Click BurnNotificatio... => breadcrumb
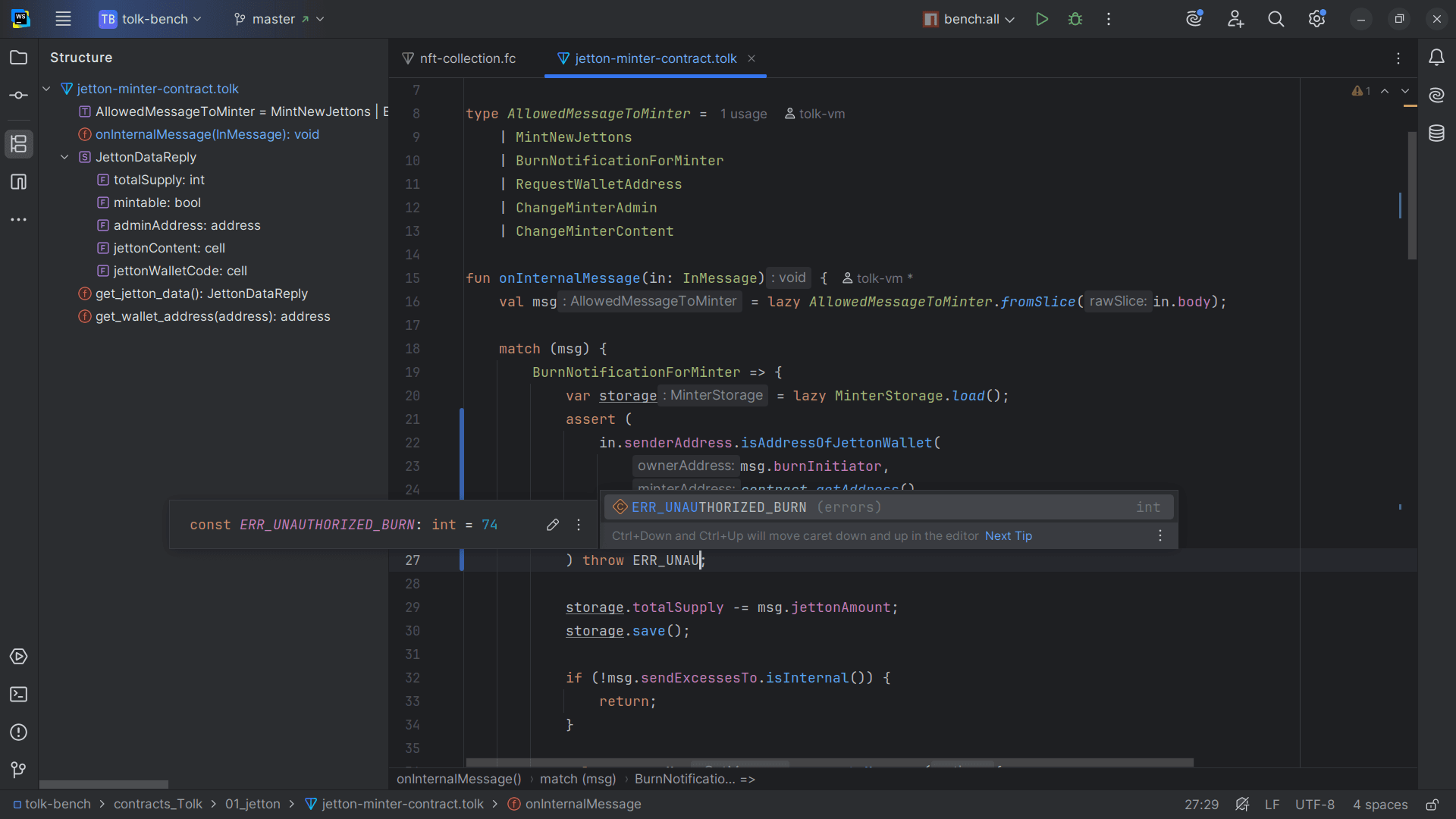This screenshot has height=819, width=1456. [x=695, y=779]
